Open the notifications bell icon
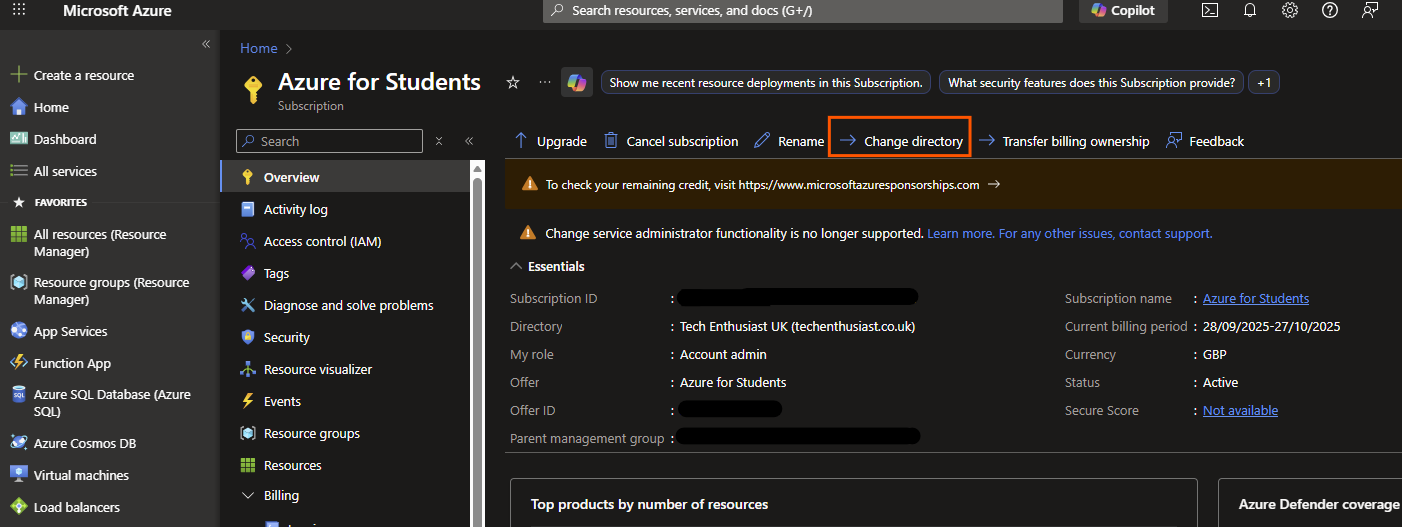The width and height of the screenshot is (1402, 527). point(1250,10)
